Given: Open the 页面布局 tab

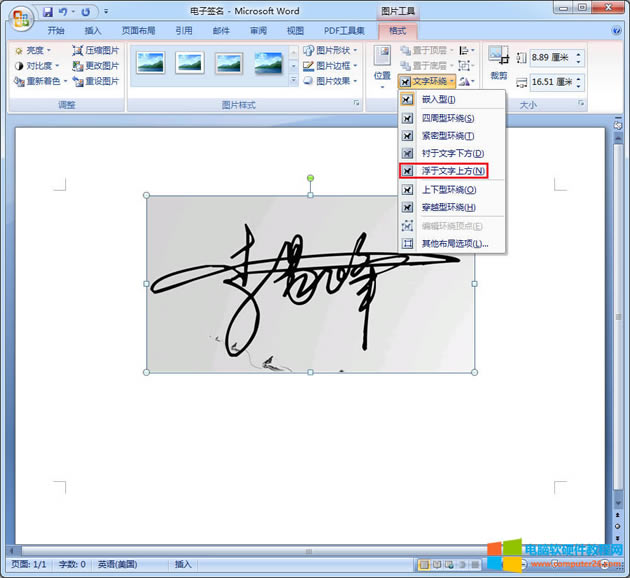Looking at the screenshot, I should point(139,31).
